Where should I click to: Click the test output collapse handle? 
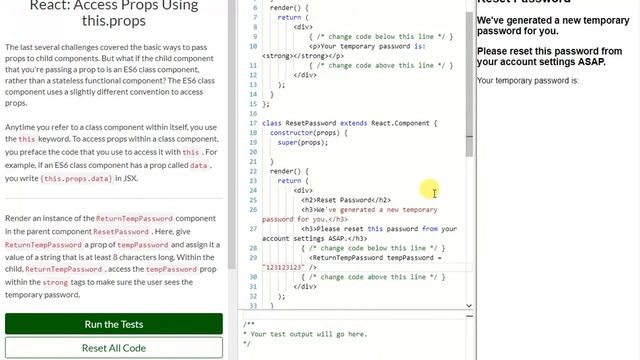[469, 316]
